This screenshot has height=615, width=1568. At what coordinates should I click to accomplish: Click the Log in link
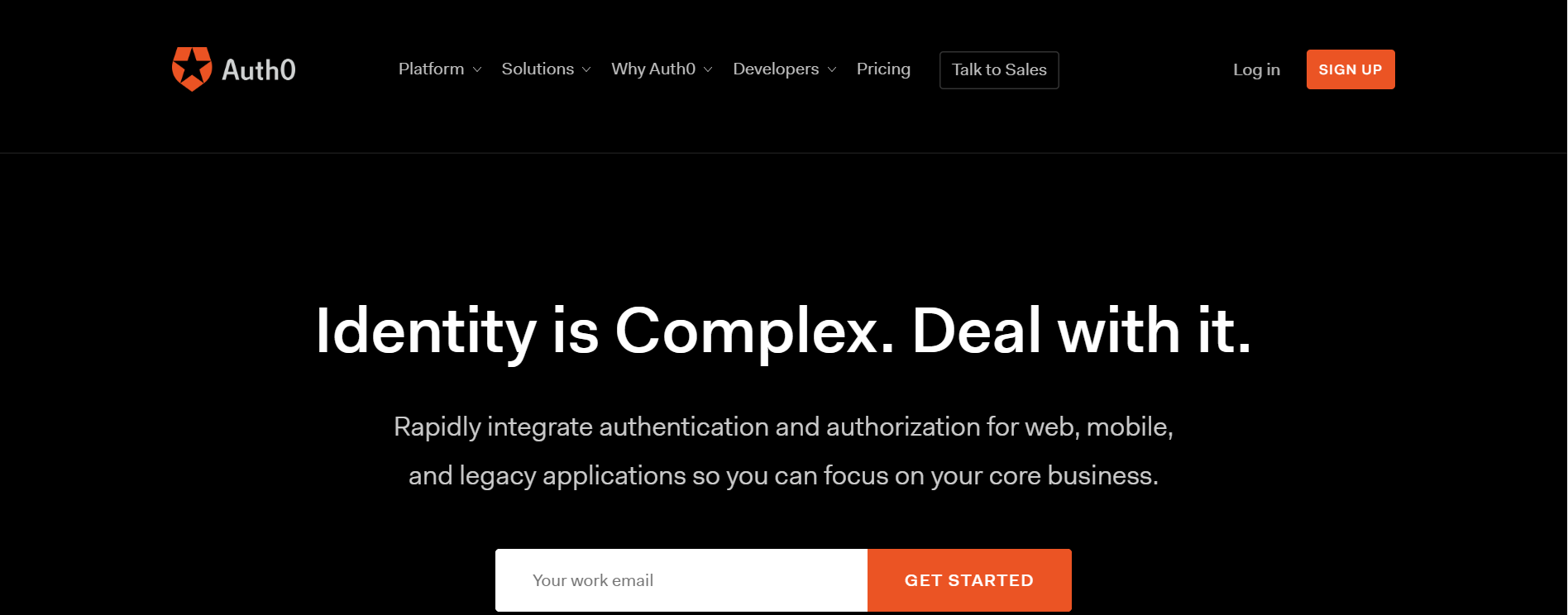(x=1256, y=70)
